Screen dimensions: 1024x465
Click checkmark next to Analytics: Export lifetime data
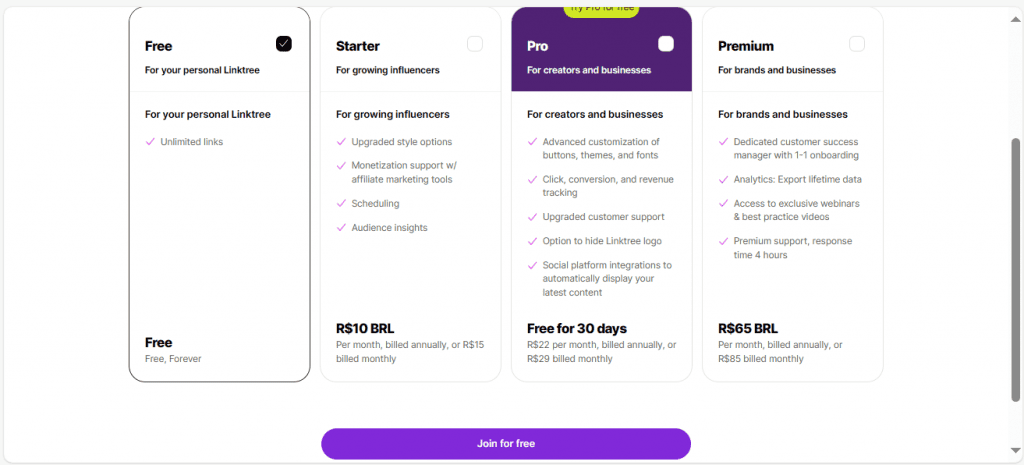tap(723, 180)
